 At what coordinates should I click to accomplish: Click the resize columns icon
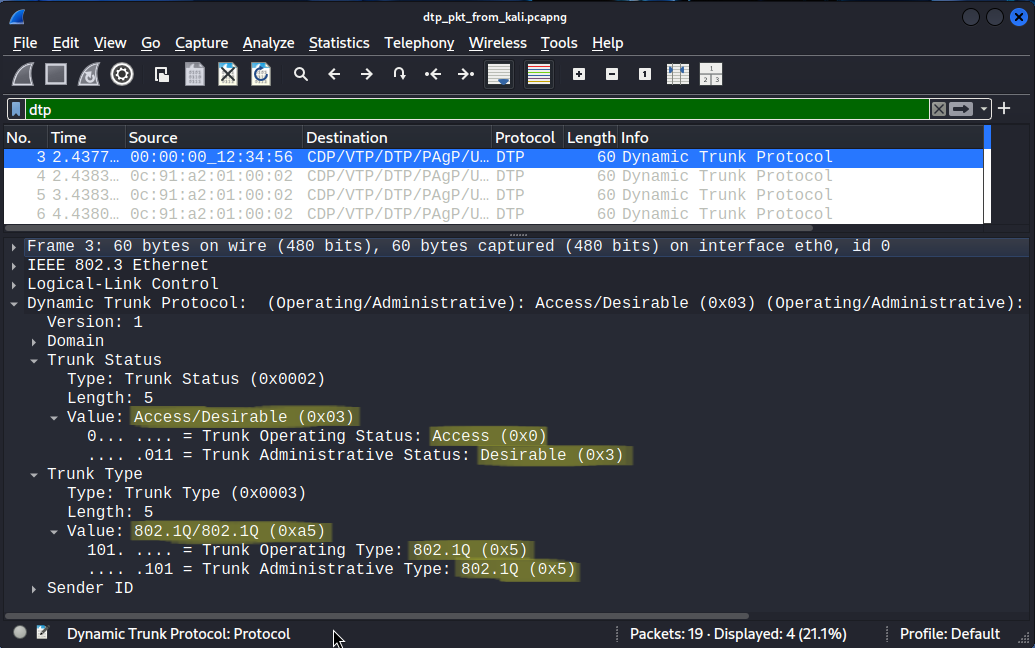point(678,74)
